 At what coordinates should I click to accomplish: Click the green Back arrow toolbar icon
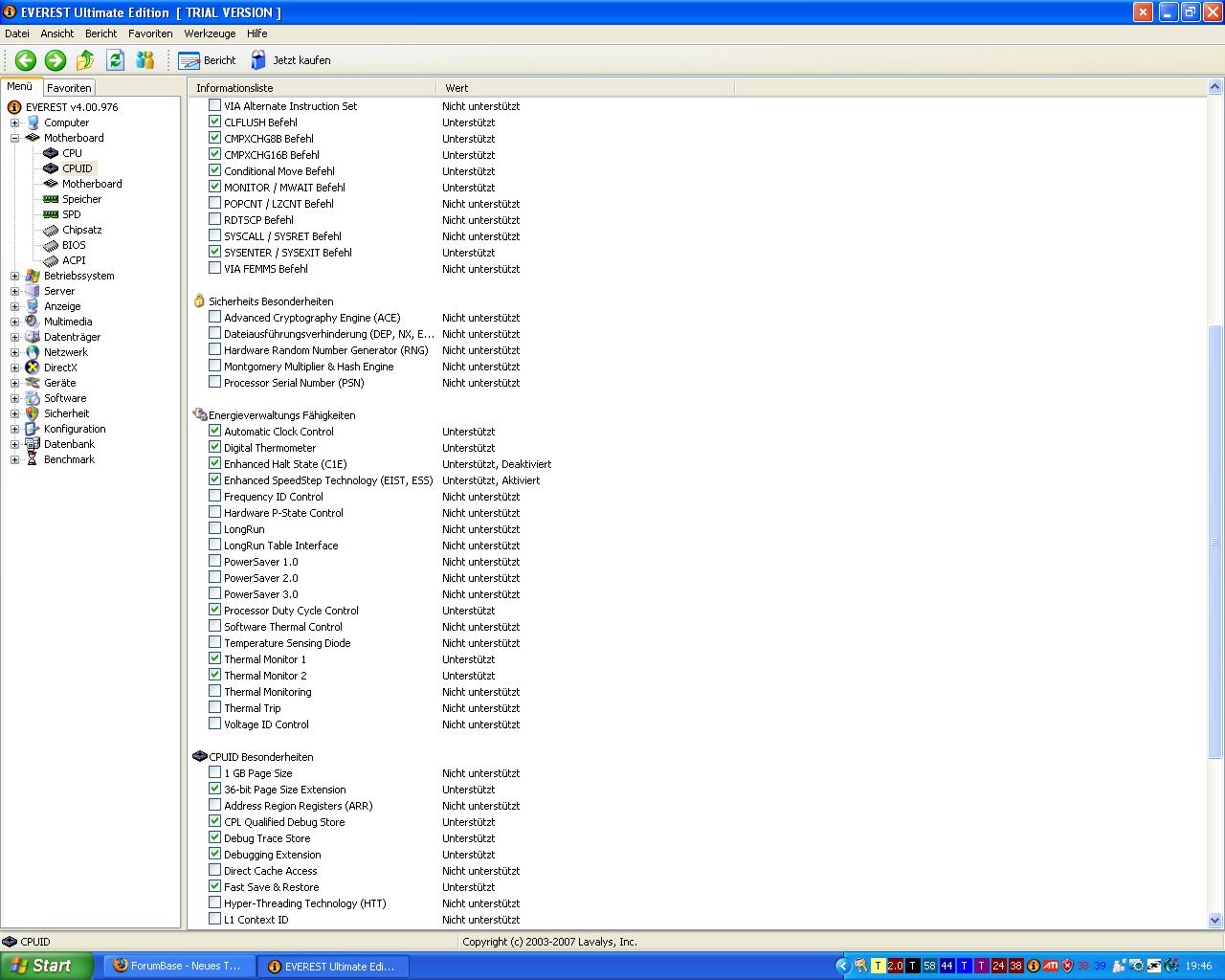point(26,60)
